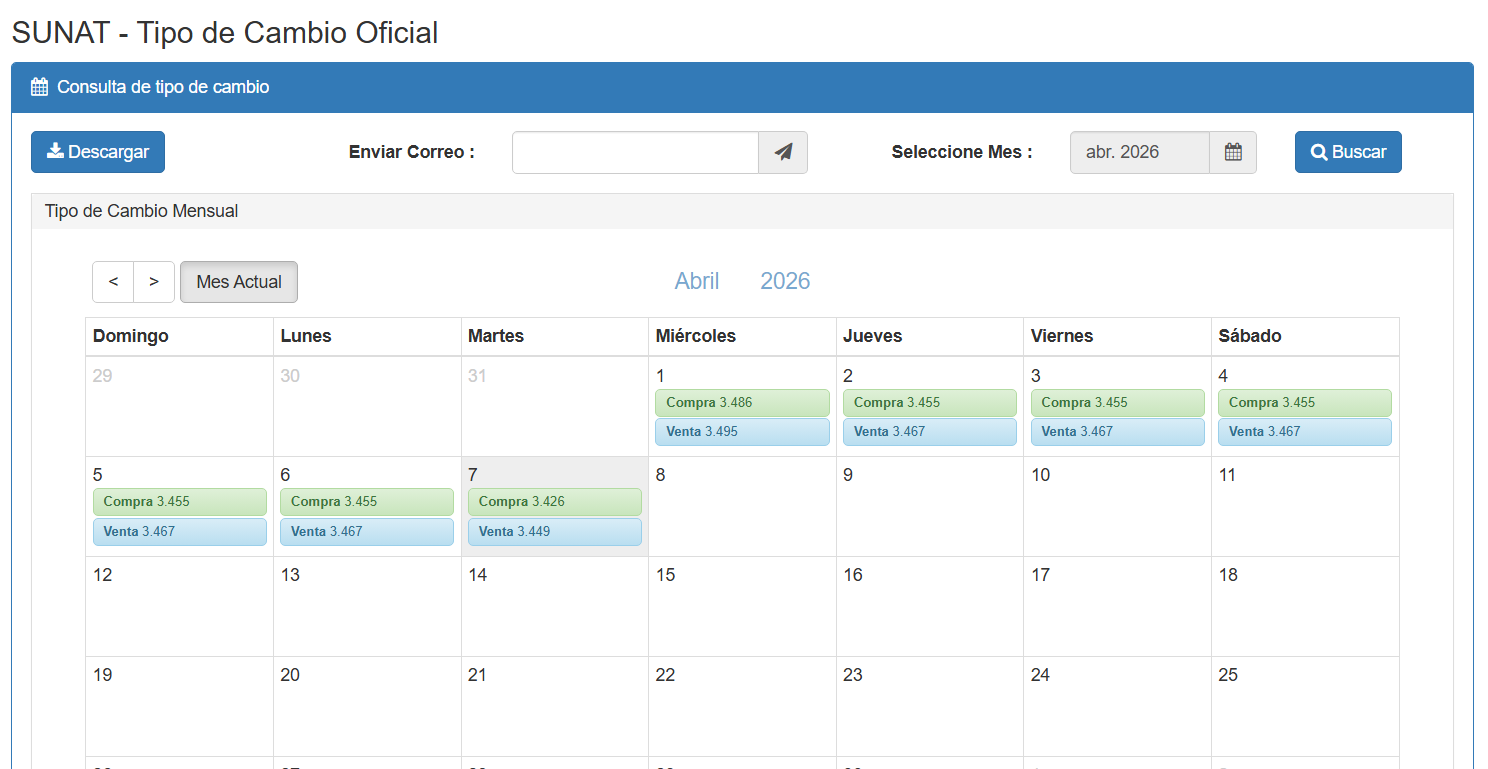
Task: Go to previous month with left arrow
Action: click(113, 282)
